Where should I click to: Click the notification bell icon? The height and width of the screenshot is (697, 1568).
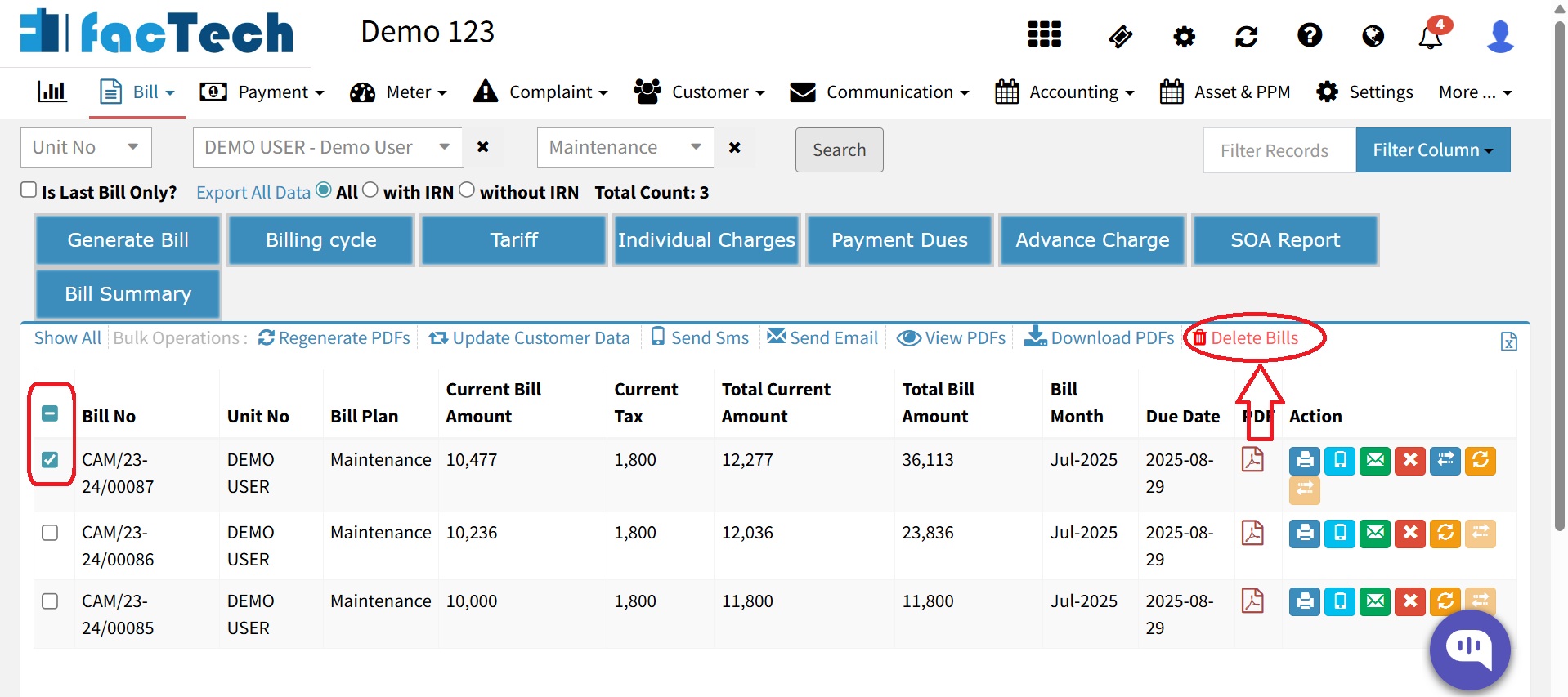click(1430, 37)
